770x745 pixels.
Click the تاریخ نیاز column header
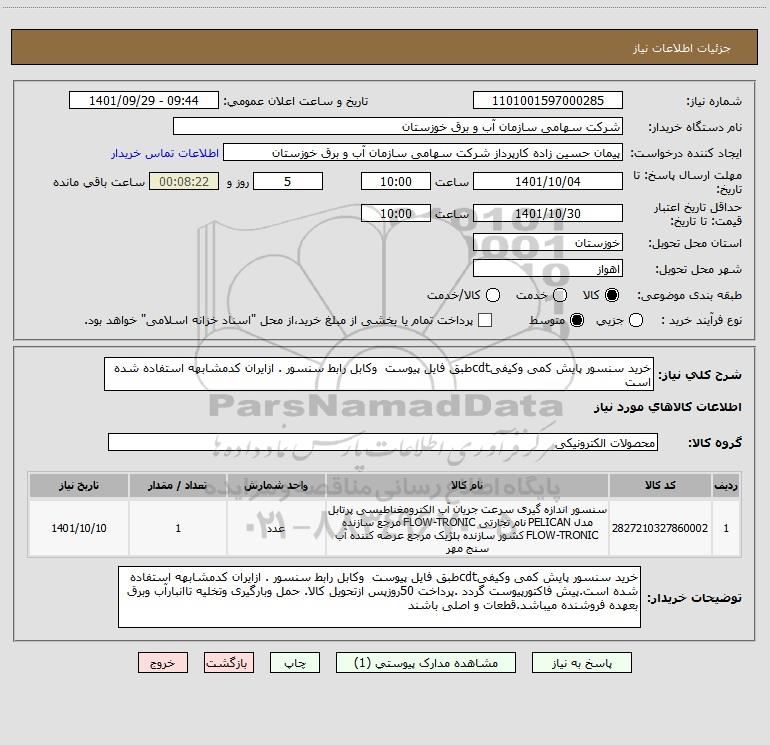click(79, 486)
